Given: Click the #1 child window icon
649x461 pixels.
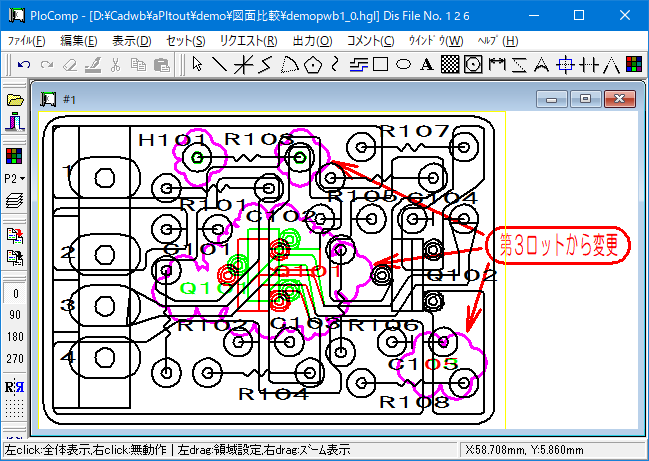Looking at the screenshot, I should 48,99.
